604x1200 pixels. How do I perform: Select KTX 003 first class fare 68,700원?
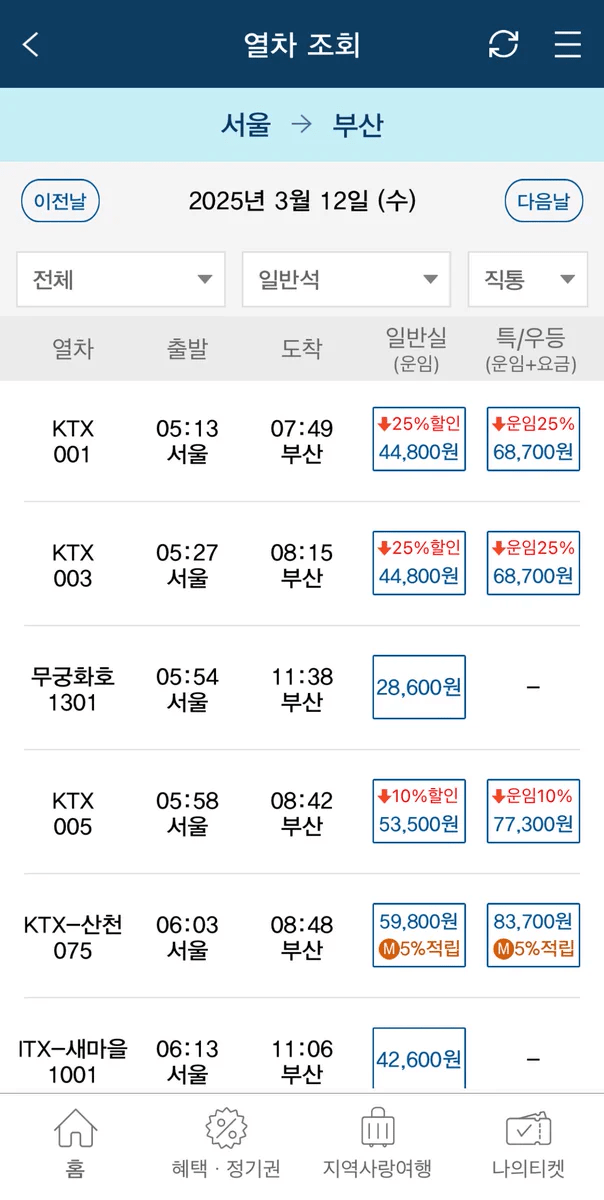533,563
